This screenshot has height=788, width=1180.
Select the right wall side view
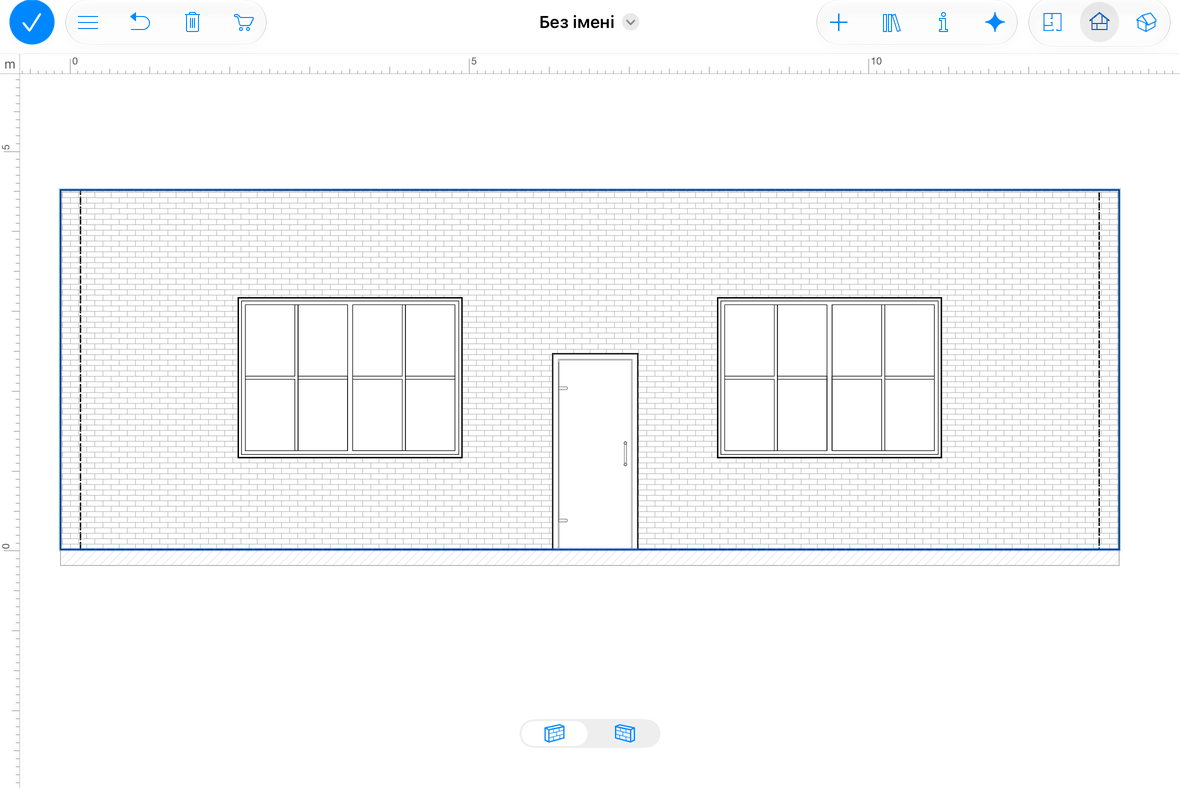coord(625,733)
